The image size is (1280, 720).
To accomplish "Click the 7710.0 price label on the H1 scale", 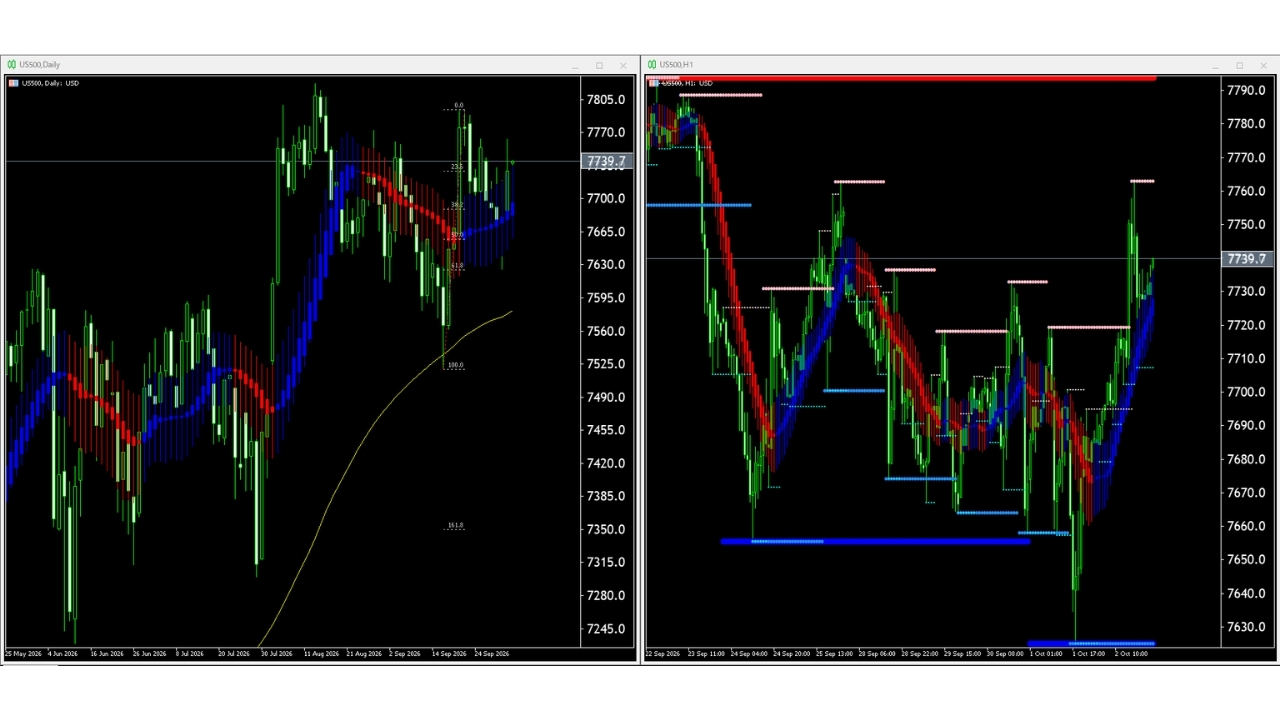I will click(x=1246, y=359).
